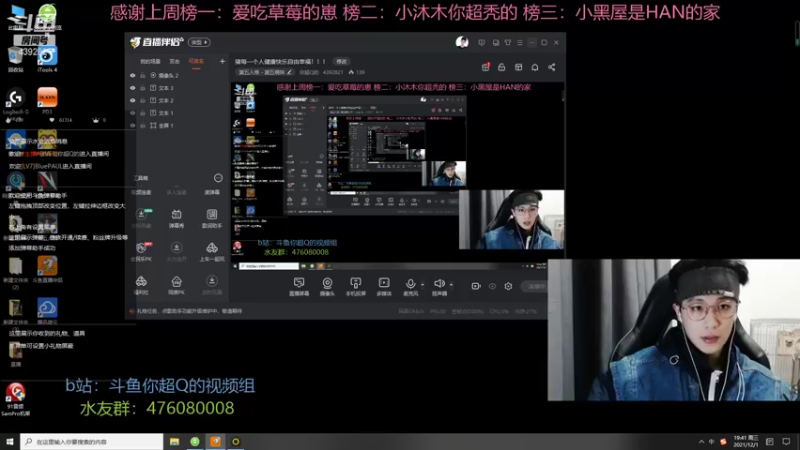Share the live room
This screenshot has height=450, width=800.
tap(552, 67)
